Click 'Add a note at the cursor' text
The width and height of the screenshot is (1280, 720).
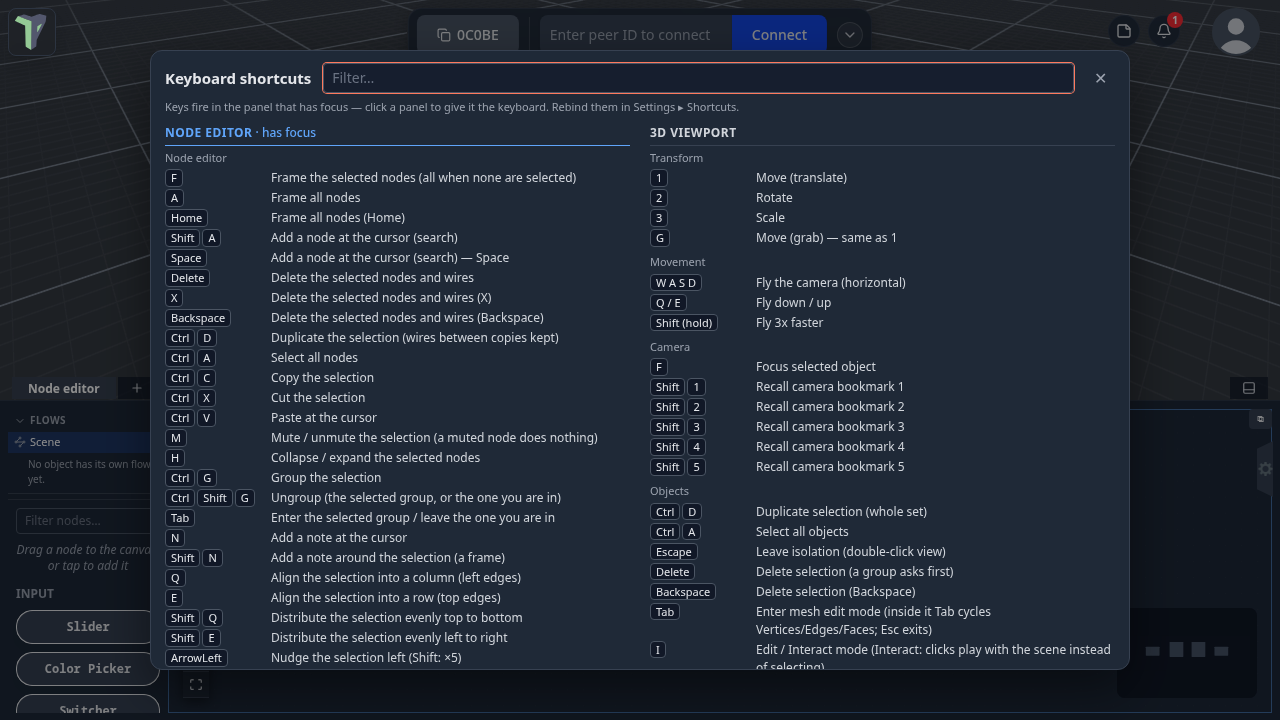[339, 538]
